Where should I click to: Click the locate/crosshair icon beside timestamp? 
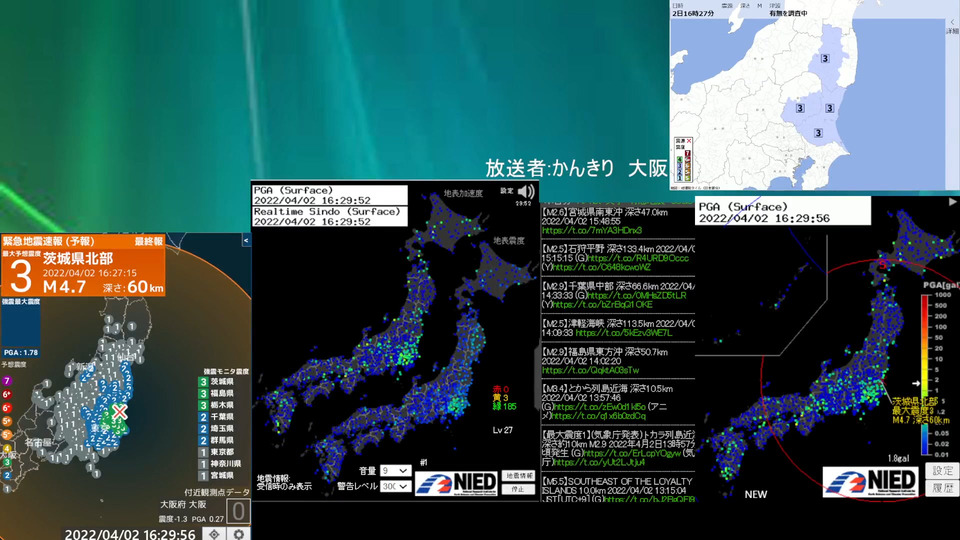click(214, 534)
